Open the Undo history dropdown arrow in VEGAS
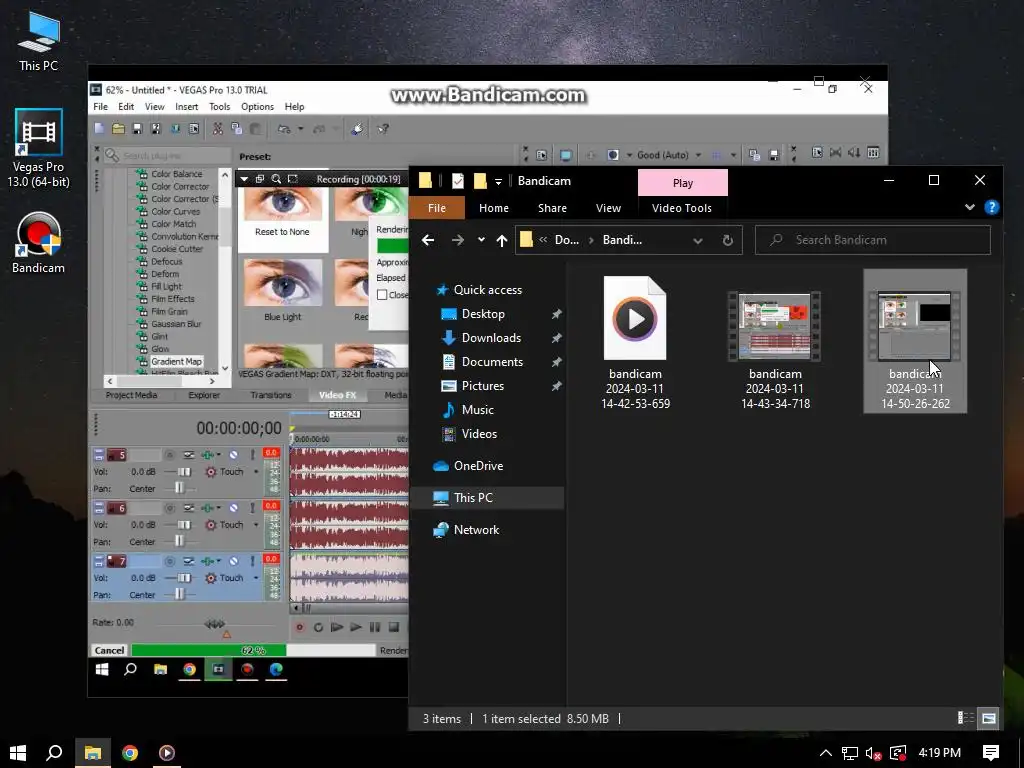This screenshot has width=1024, height=768. [x=300, y=129]
